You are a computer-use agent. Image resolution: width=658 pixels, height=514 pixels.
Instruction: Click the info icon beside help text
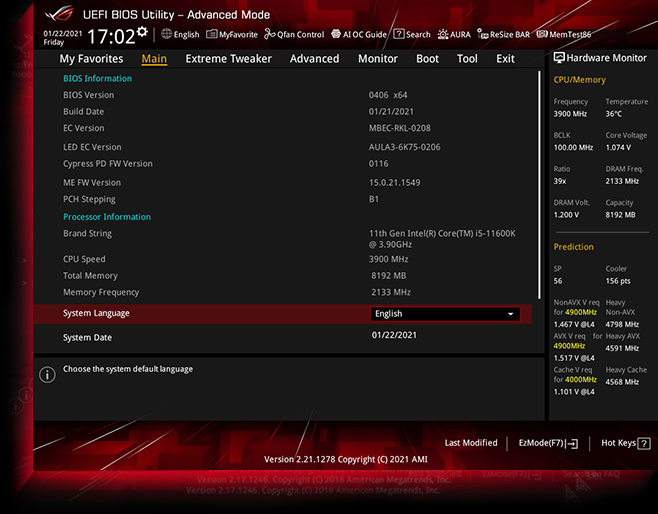coord(47,374)
